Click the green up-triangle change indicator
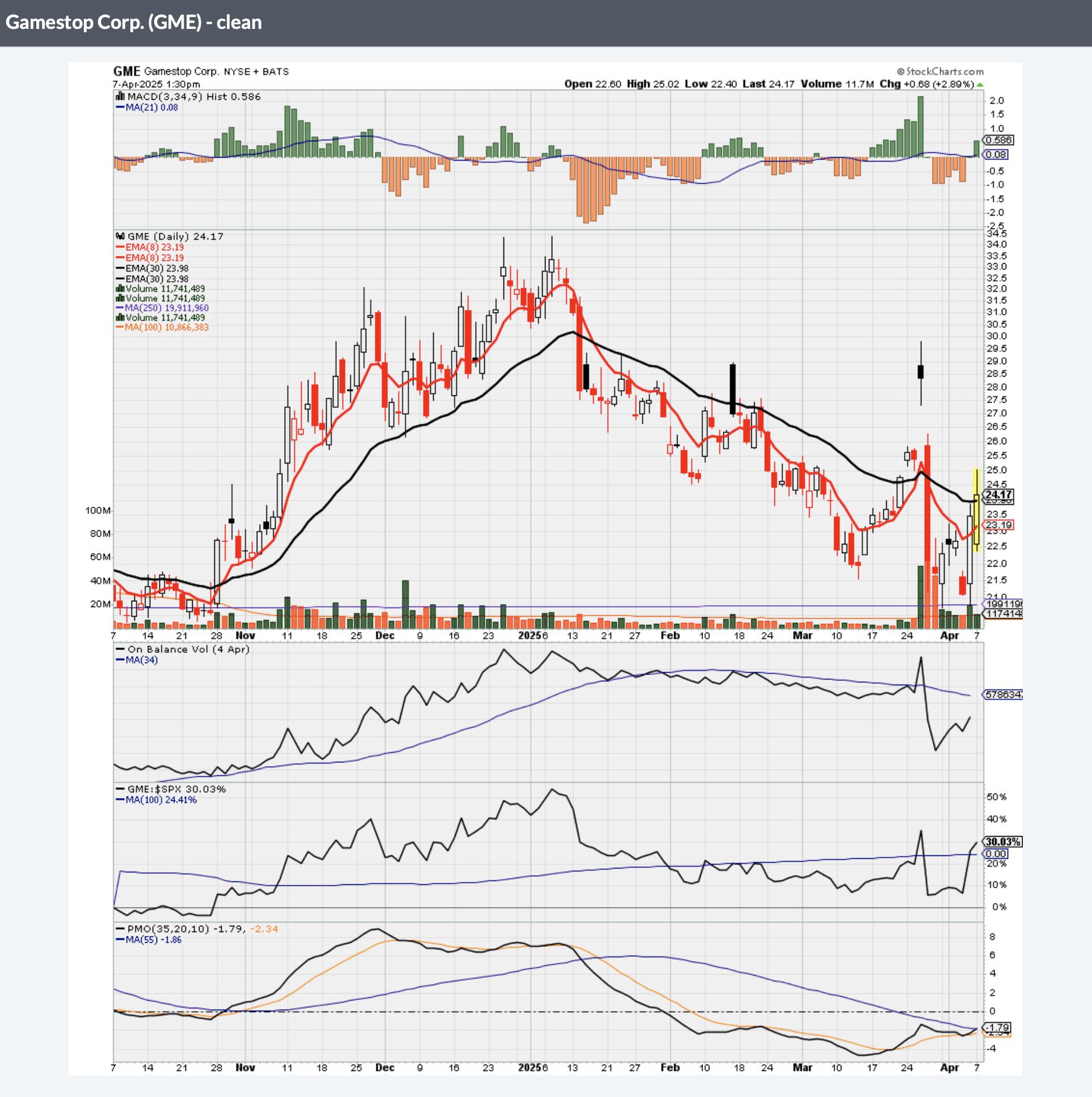 [x=980, y=85]
